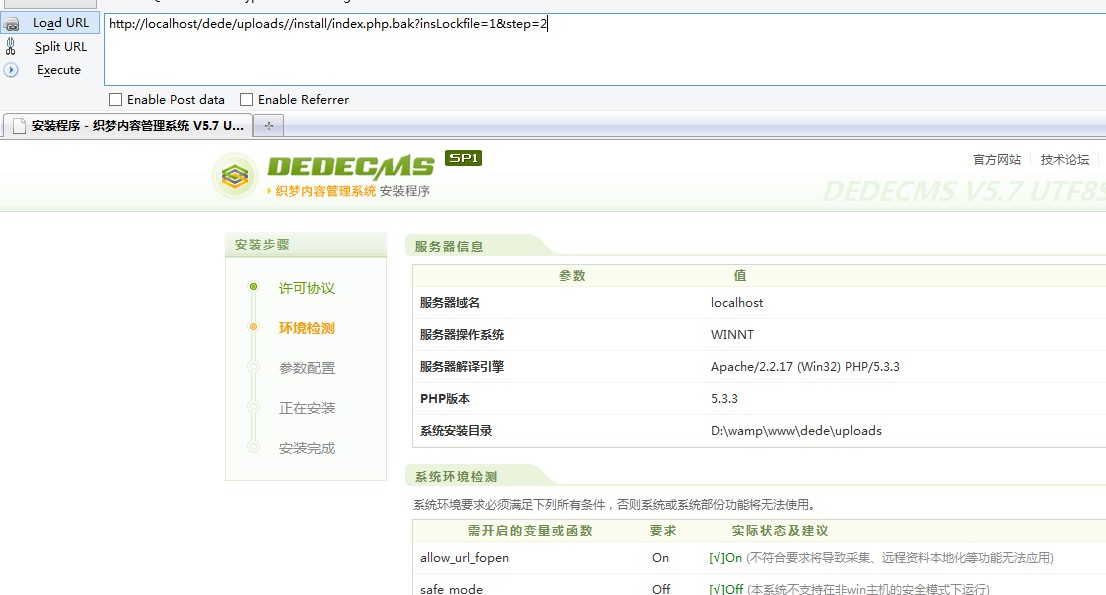Click the 系统安装目录 row label
Image resolution: width=1106 pixels, height=595 pixels.
click(x=456, y=431)
